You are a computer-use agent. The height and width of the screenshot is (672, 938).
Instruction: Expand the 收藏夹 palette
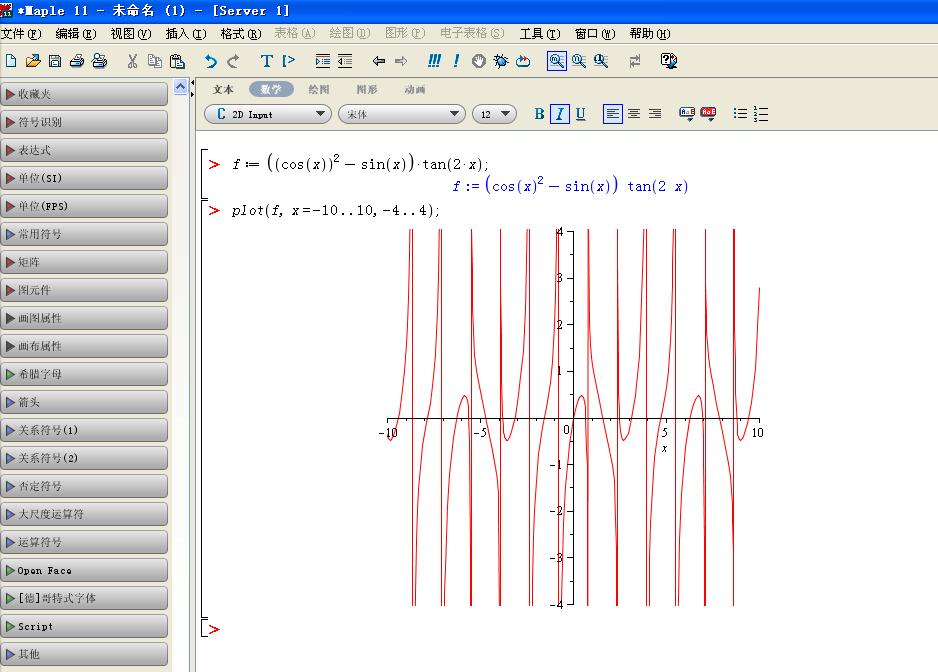pyautogui.click(x=84, y=94)
